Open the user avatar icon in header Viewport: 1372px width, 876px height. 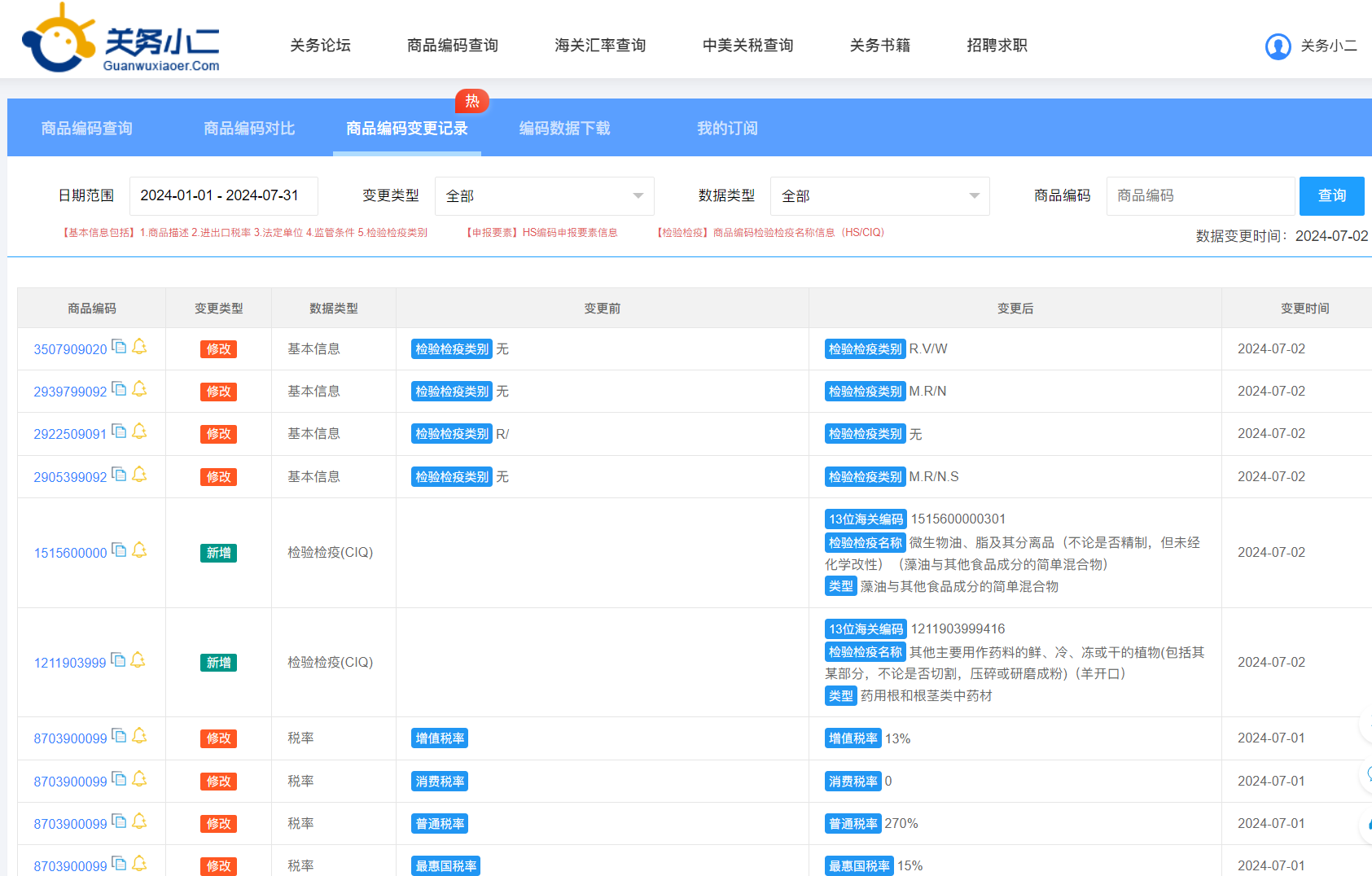pos(1278,46)
